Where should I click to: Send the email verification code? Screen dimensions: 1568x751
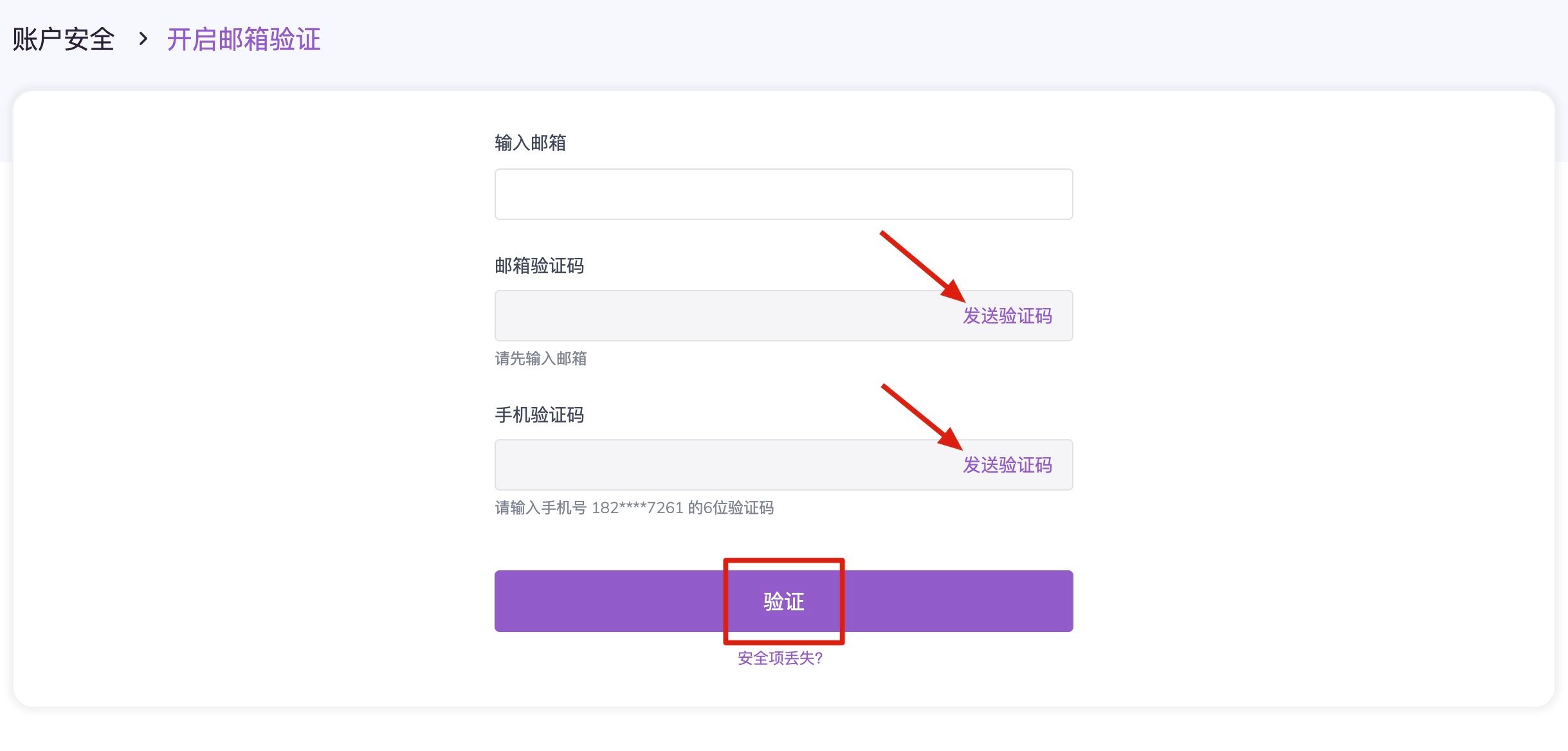(1007, 316)
